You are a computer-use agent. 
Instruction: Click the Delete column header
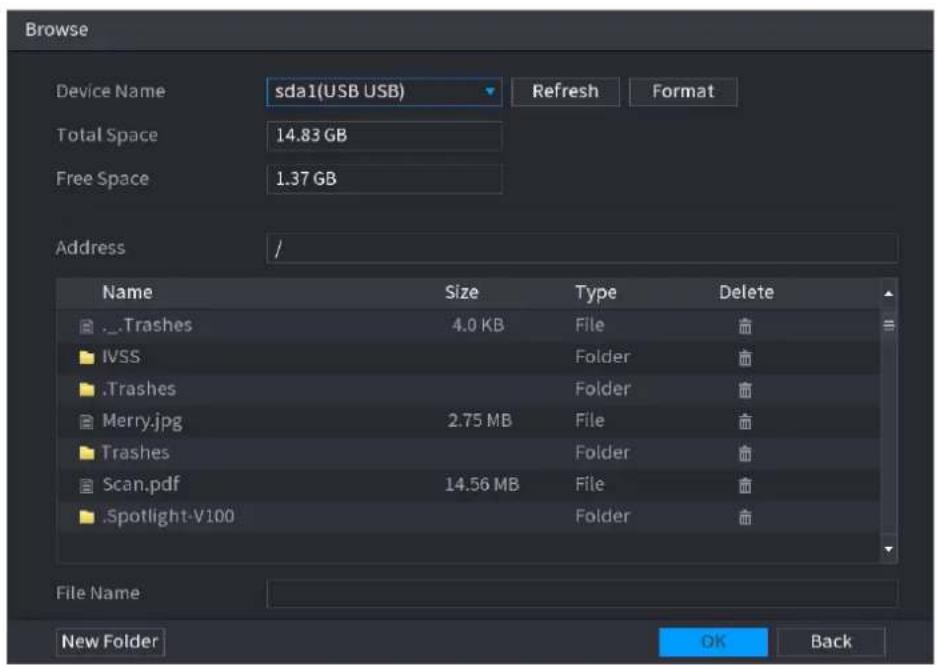746,292
